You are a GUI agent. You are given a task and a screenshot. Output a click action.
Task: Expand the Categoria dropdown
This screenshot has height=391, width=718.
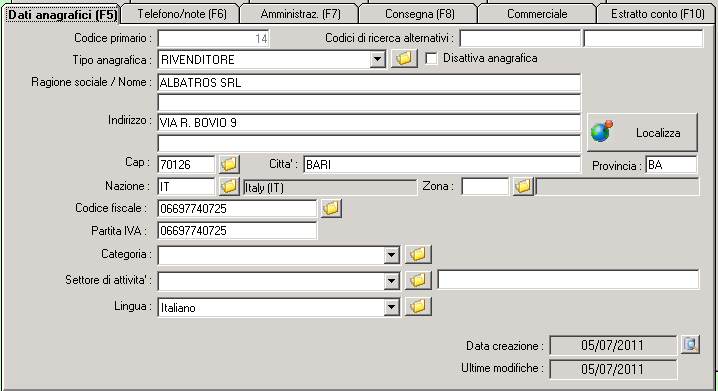[392, 255]
